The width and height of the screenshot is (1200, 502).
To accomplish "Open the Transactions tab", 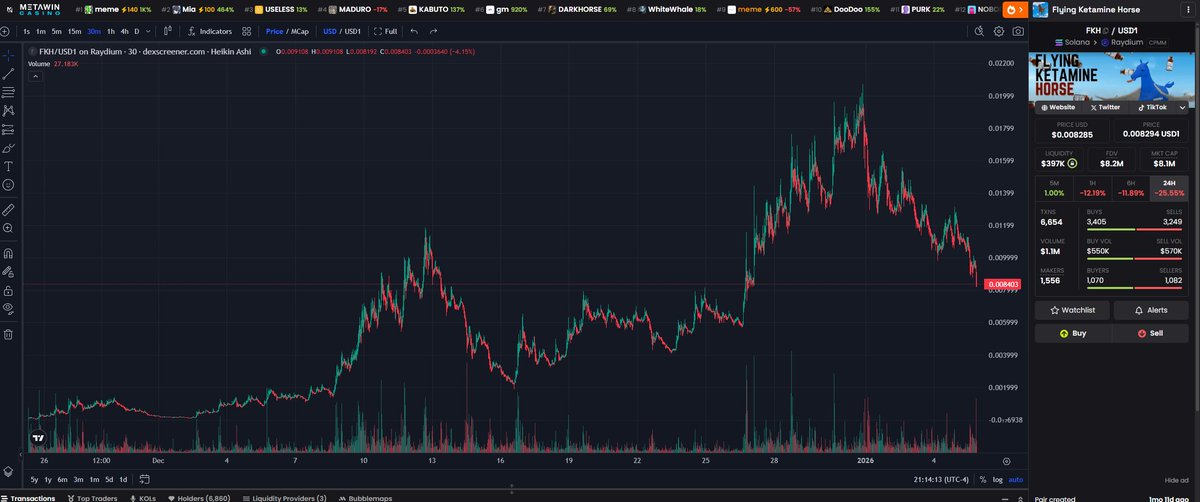I will (x=29, y=497).
